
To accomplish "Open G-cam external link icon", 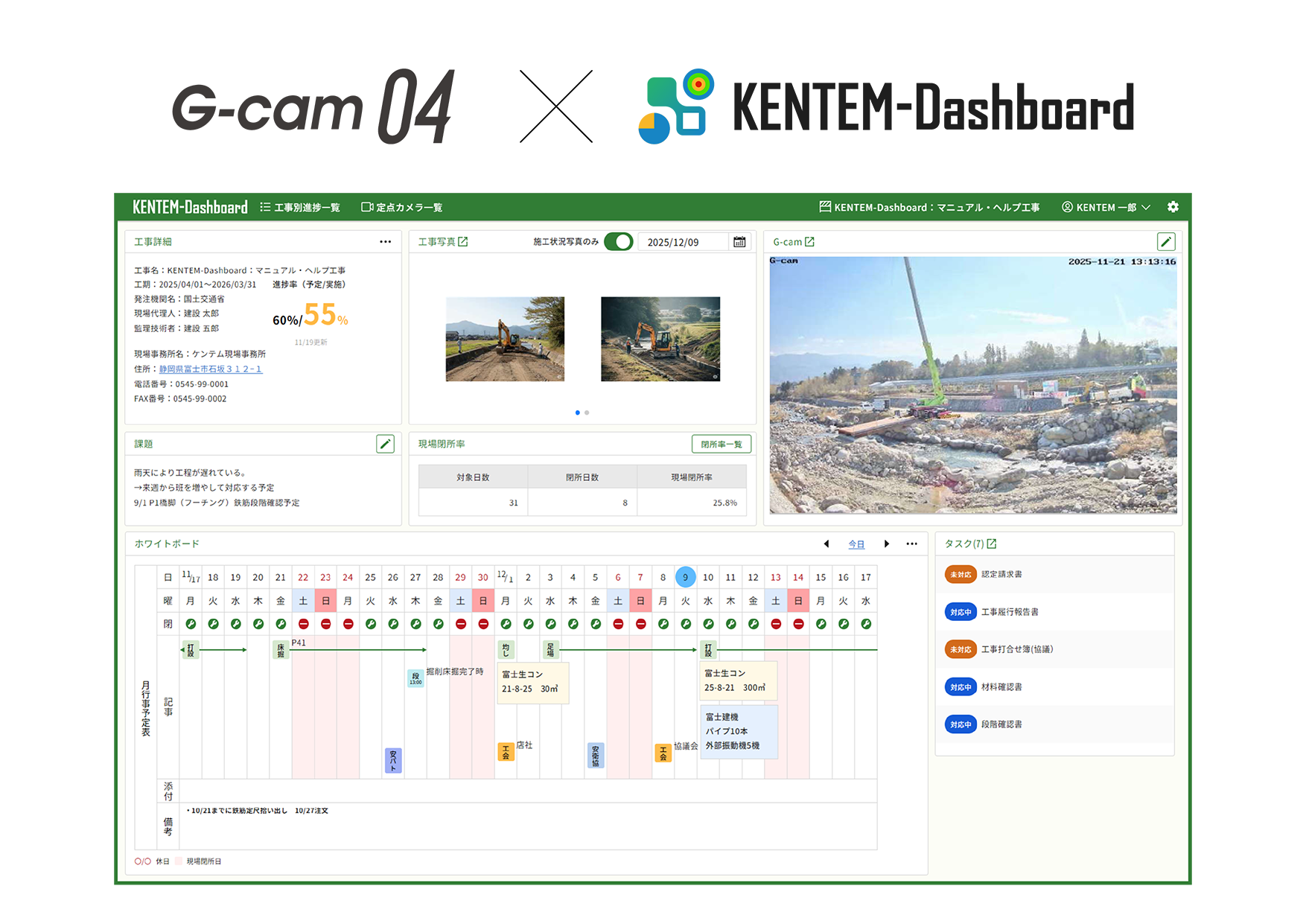I will [x=810, y=242].
